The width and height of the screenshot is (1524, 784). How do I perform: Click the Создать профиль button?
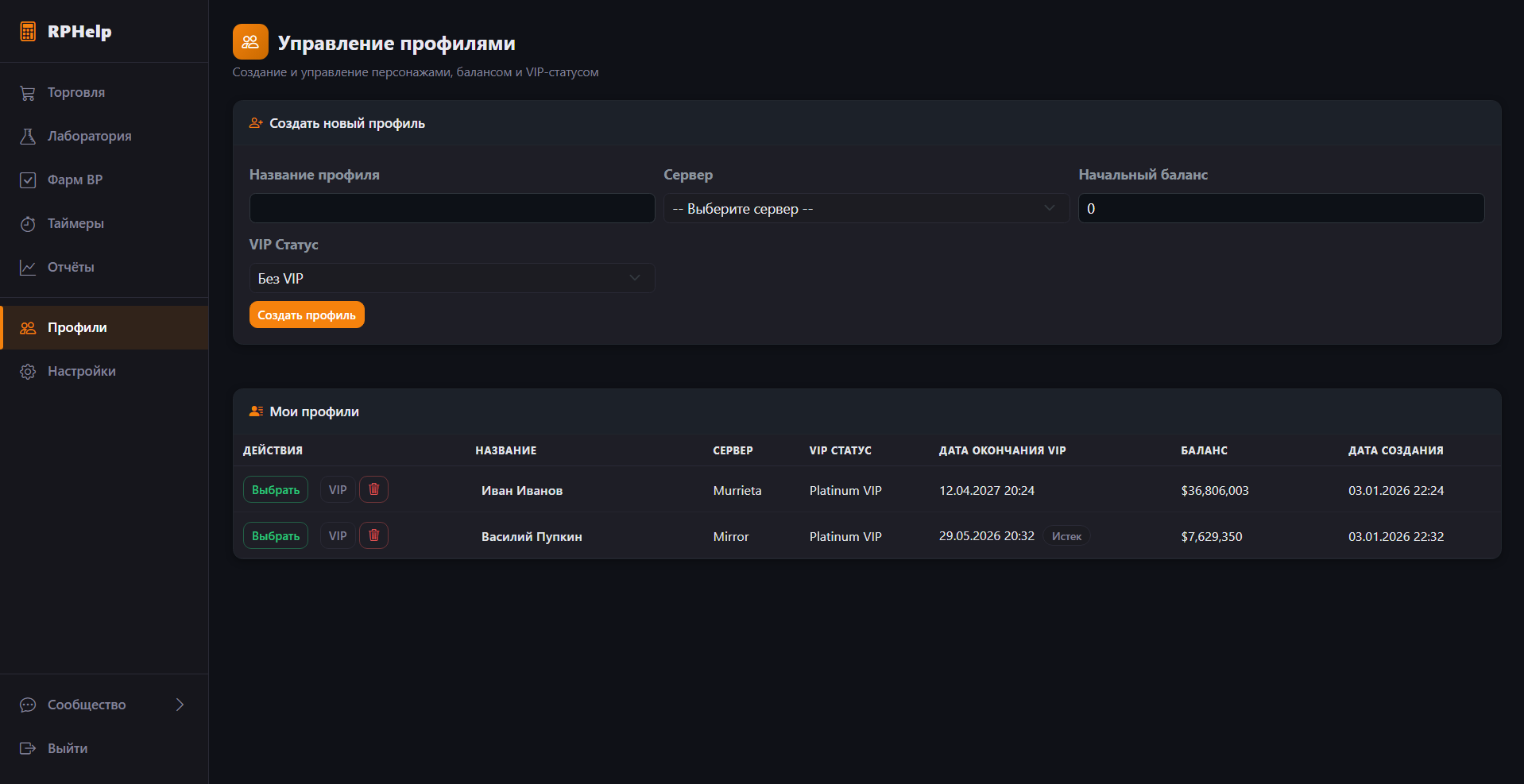tap(307, 315)
